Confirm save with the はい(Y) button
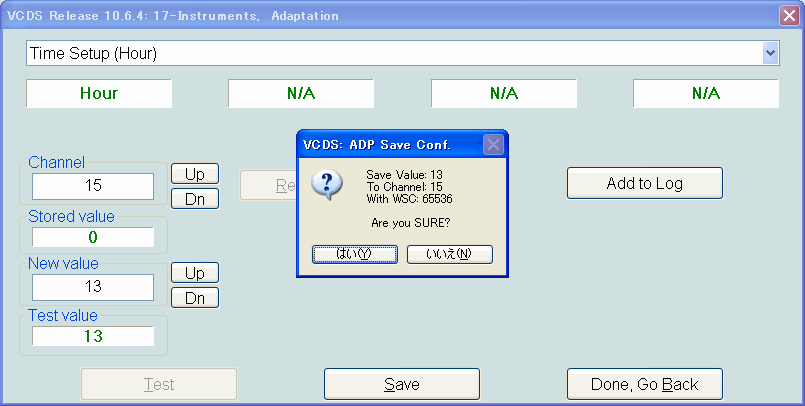The image size is (805, 406). [355, 254]
